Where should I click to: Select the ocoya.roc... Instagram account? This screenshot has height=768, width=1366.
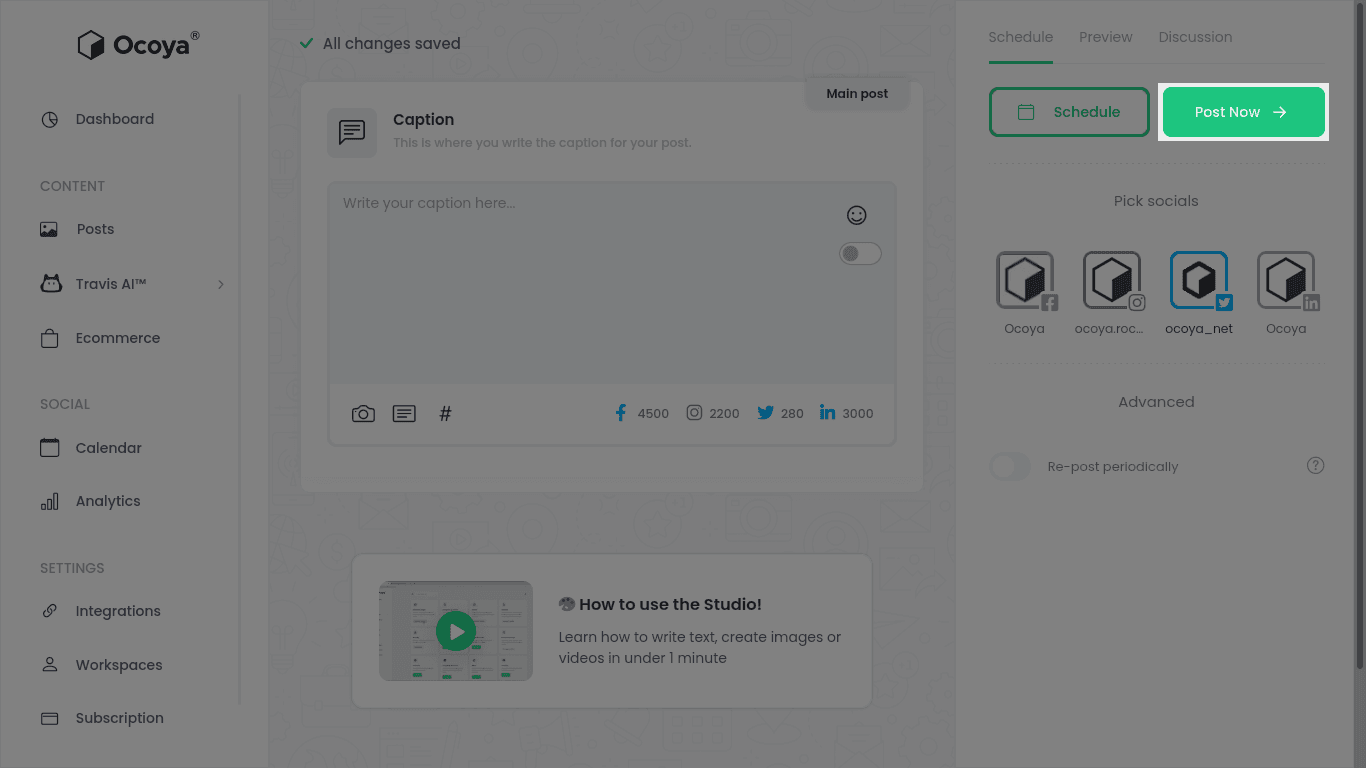coord(1112,281)
